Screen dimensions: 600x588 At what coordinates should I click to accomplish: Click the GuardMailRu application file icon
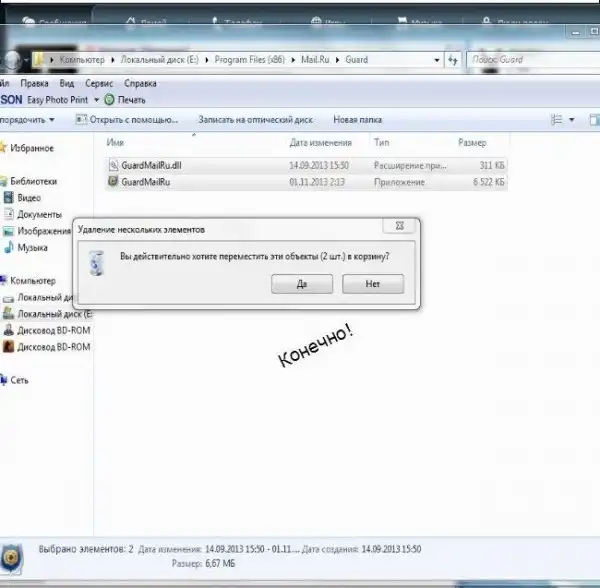[113, 182]
